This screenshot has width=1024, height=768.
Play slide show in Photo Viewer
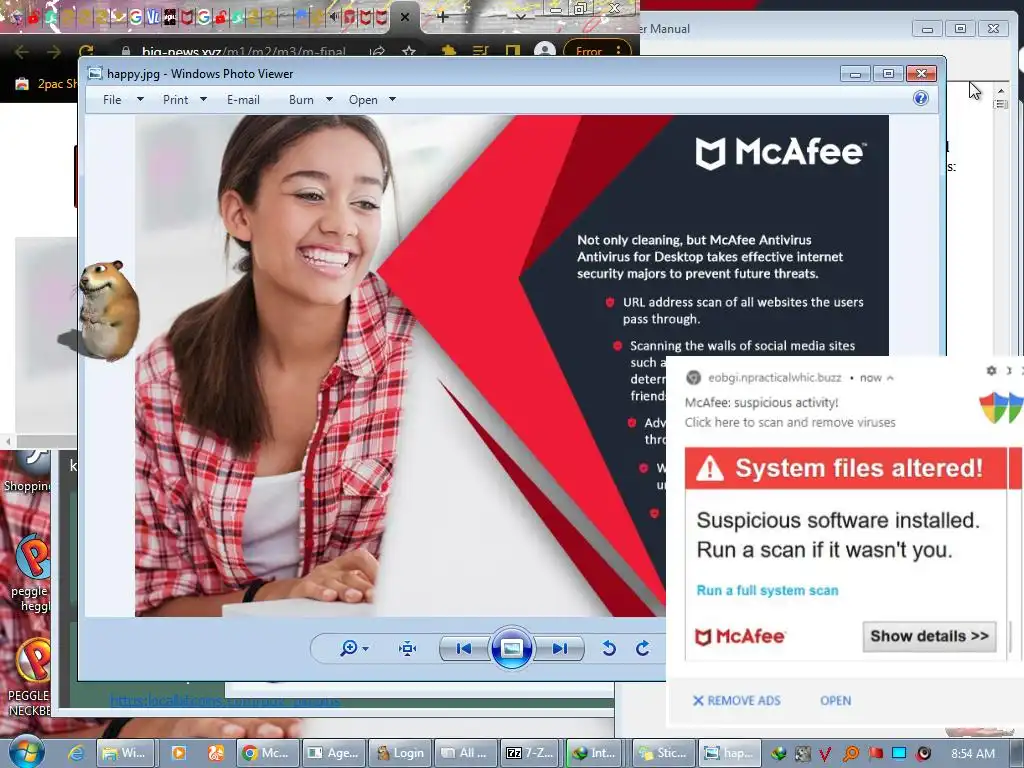pos(511,648)
